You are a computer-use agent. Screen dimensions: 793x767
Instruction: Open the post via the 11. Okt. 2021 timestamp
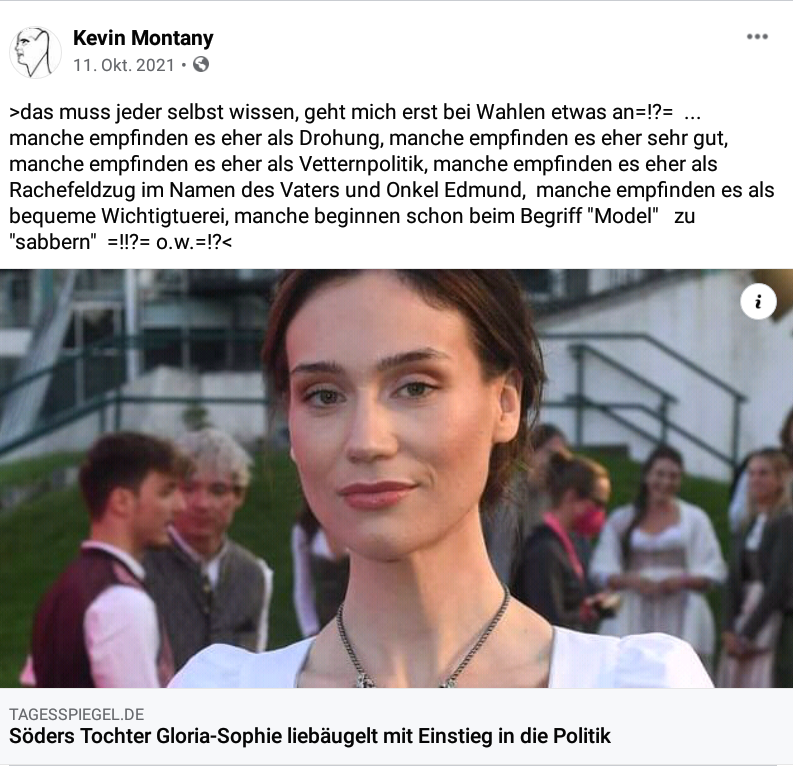[x=124, y=65]
